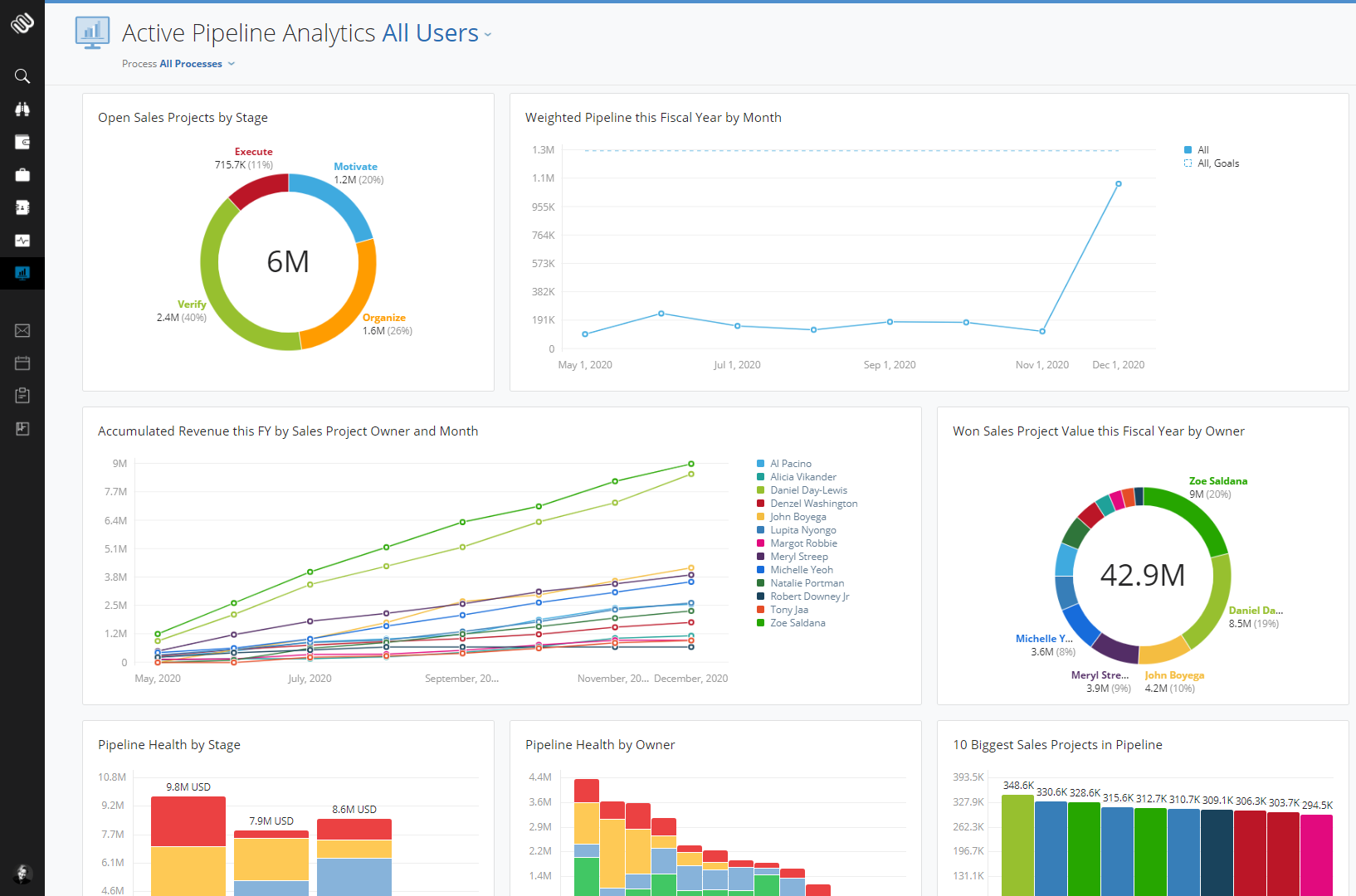This screenshot has width=1356, height=896.
Task: Select the Zoe Saldana color swatch in legend
Action: tap(761, 622)
